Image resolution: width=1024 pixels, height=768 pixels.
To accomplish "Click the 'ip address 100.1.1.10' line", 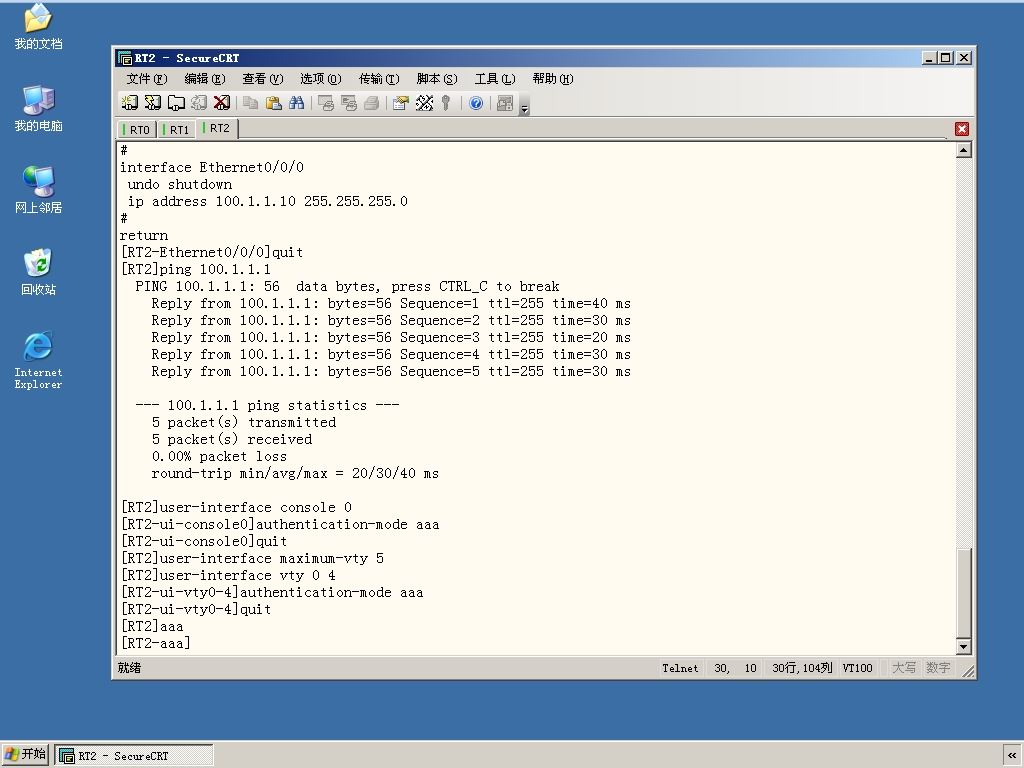I will coord(267,201).
